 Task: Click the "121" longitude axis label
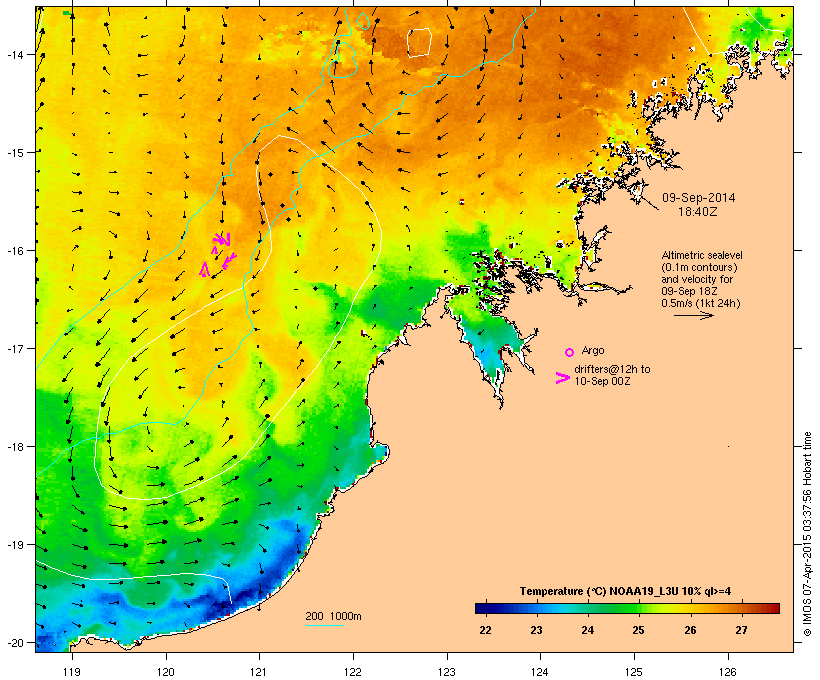pos(259,672)
